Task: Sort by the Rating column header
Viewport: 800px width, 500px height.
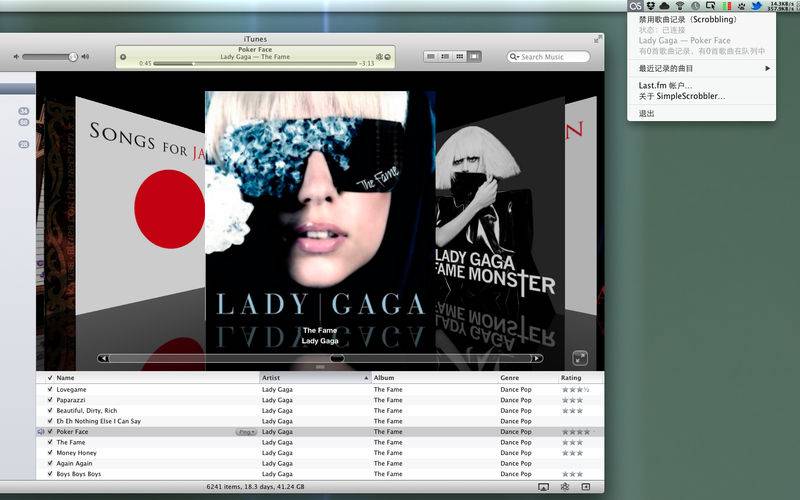Action: click(581, 378)
